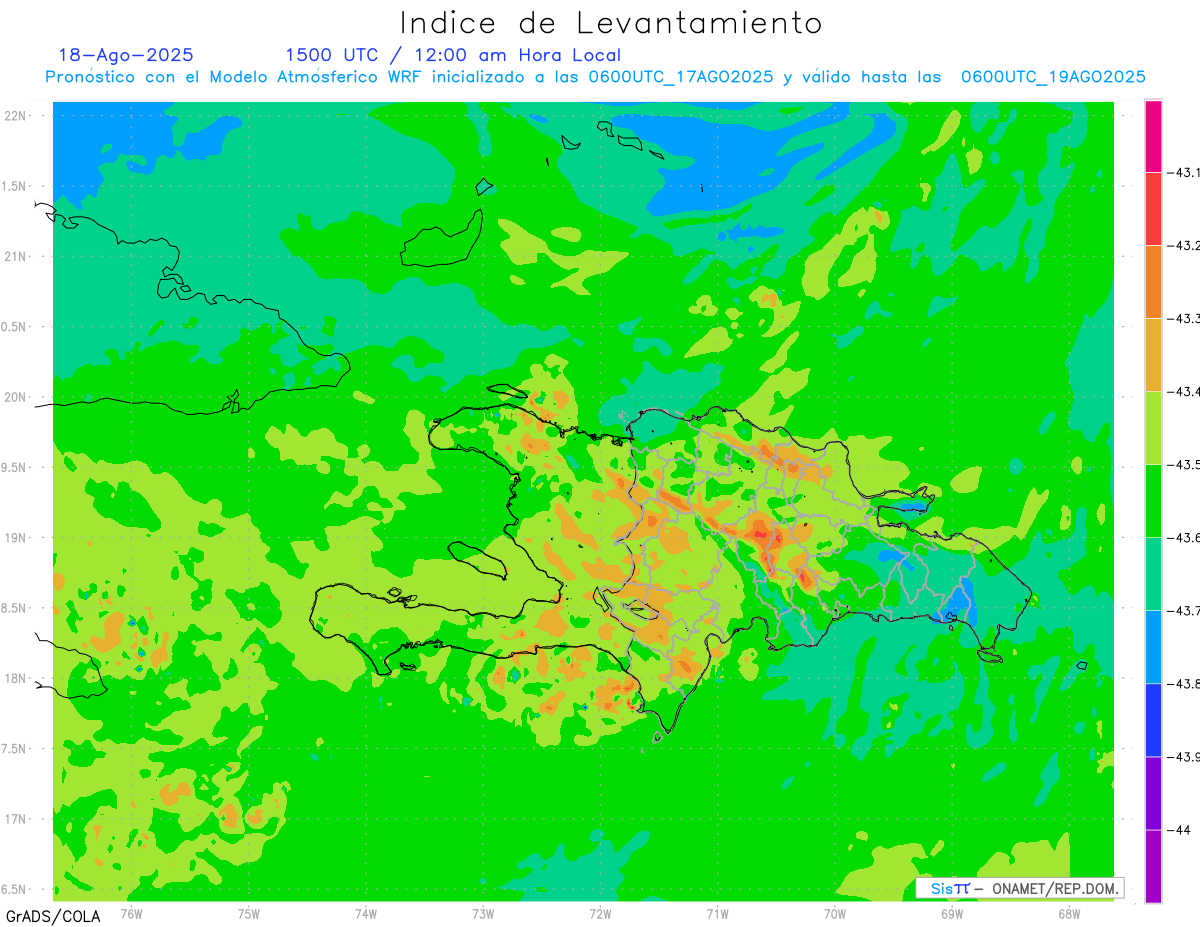The image size is (1200, 927).
Task: Select the lime green color scale segment
Action: click(x=1153, y=427)
